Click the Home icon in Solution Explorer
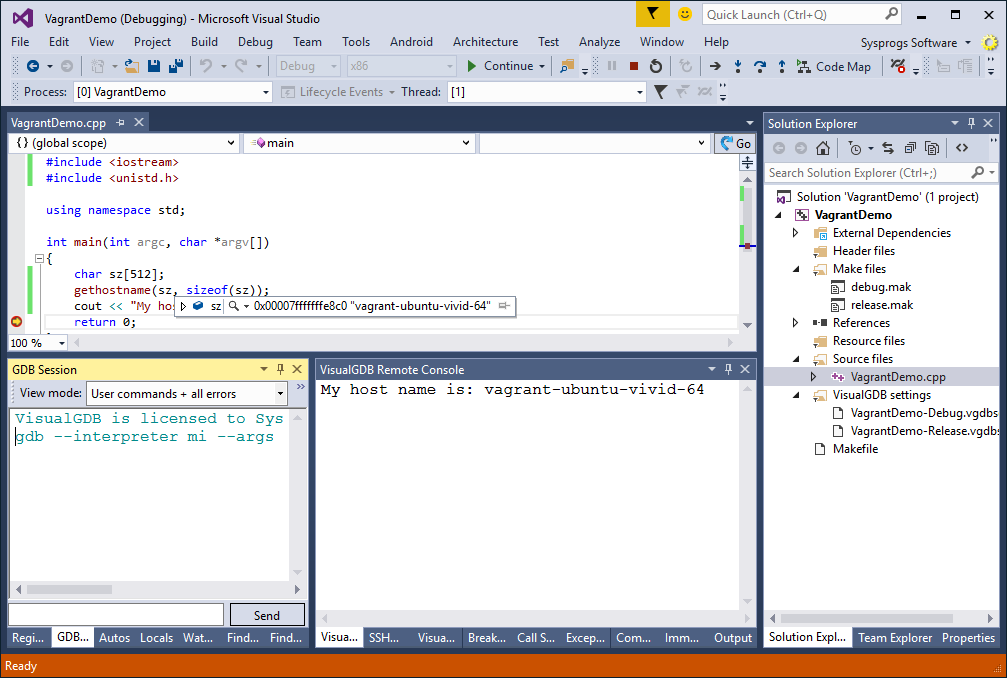The image size is (1007, 678). pos(823,148)
